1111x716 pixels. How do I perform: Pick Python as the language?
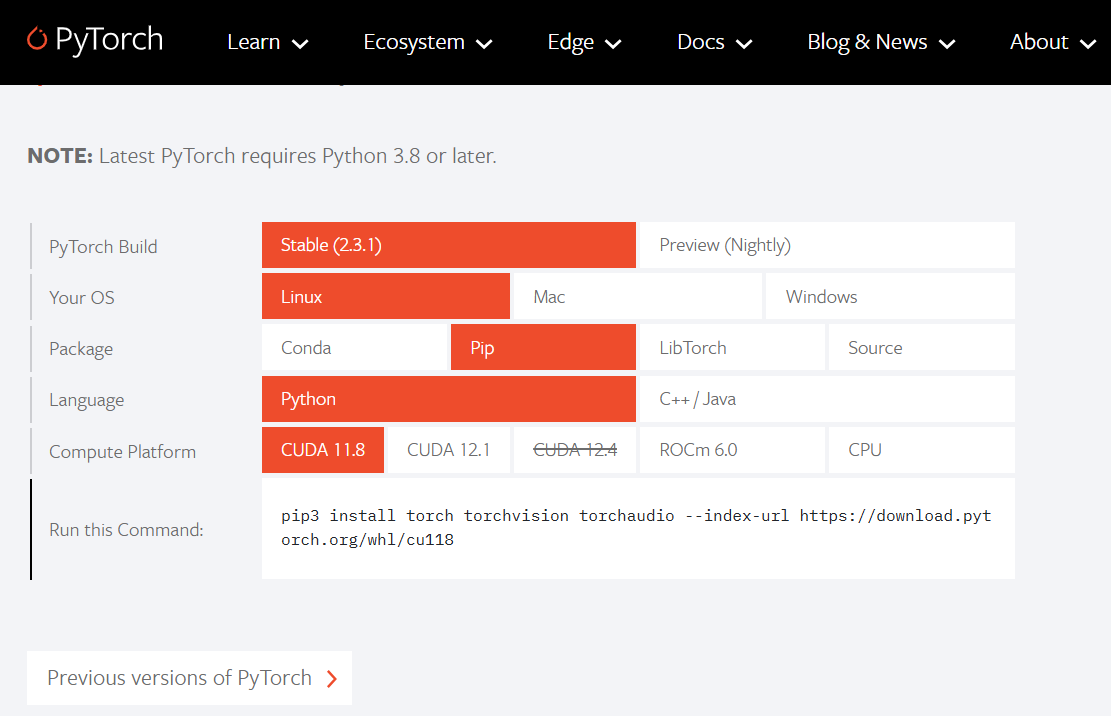[x=449, y=399]
